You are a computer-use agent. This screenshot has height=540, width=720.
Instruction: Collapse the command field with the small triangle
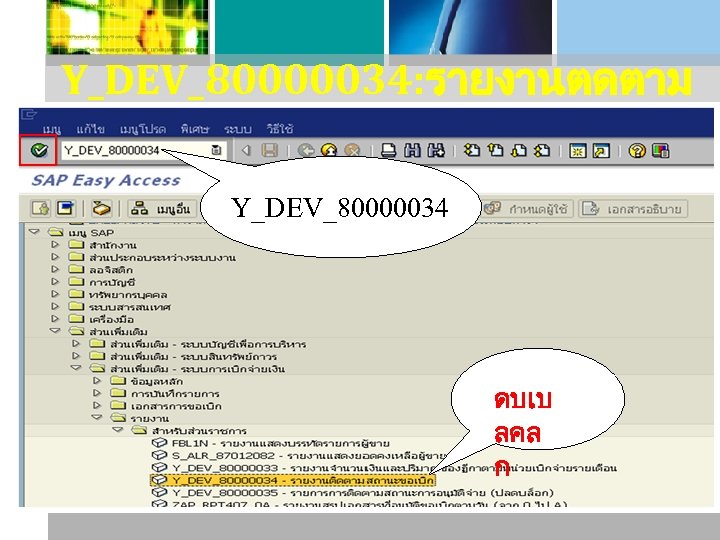click(246, 150)
